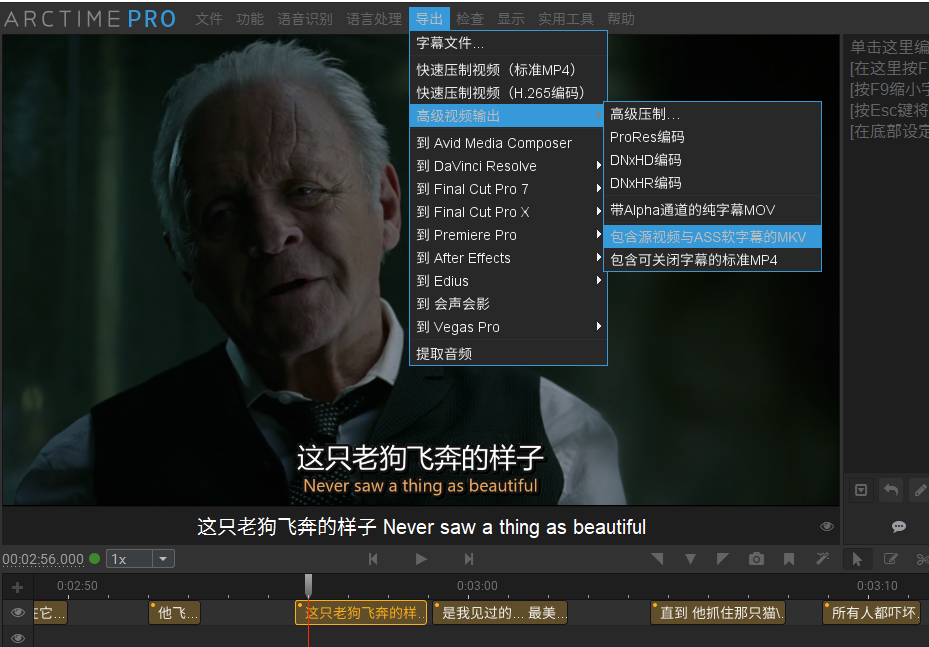This screenshot has width=929, height=647.
Task: Open the 语音识别 menu
Action: coord(305,19)
